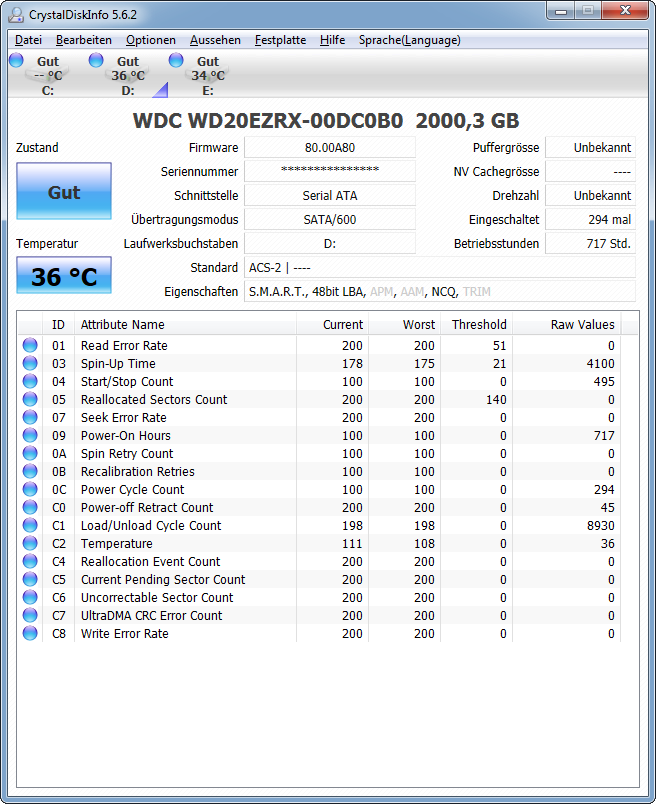Click the blue status orb for drive E:
Image resolution: width=656 pixels, height=804 pixels.
click(176, 61)
